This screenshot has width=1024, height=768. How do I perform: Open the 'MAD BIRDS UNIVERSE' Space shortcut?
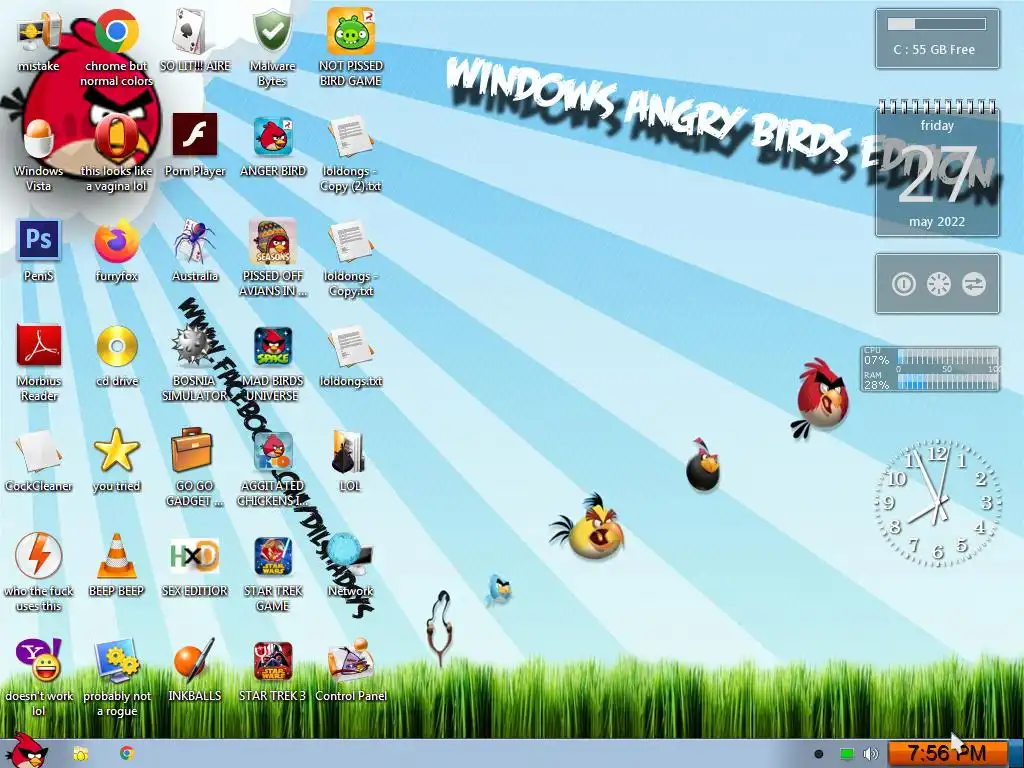272,346
